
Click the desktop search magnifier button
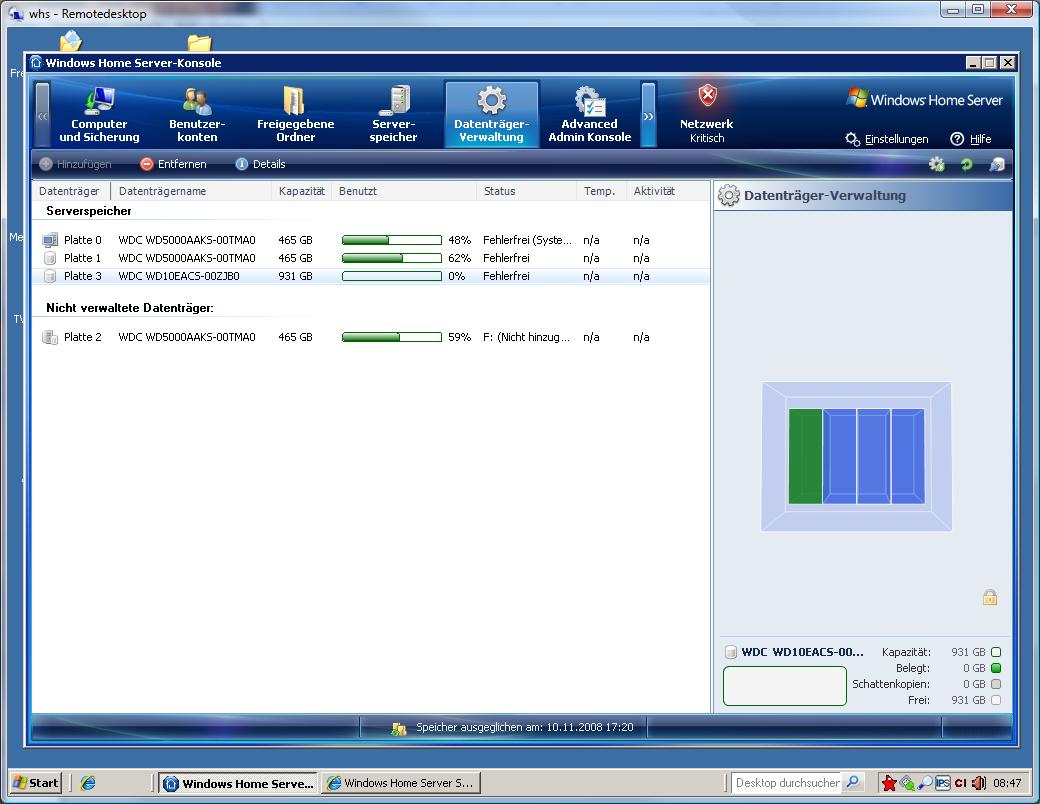pos(853,783)
